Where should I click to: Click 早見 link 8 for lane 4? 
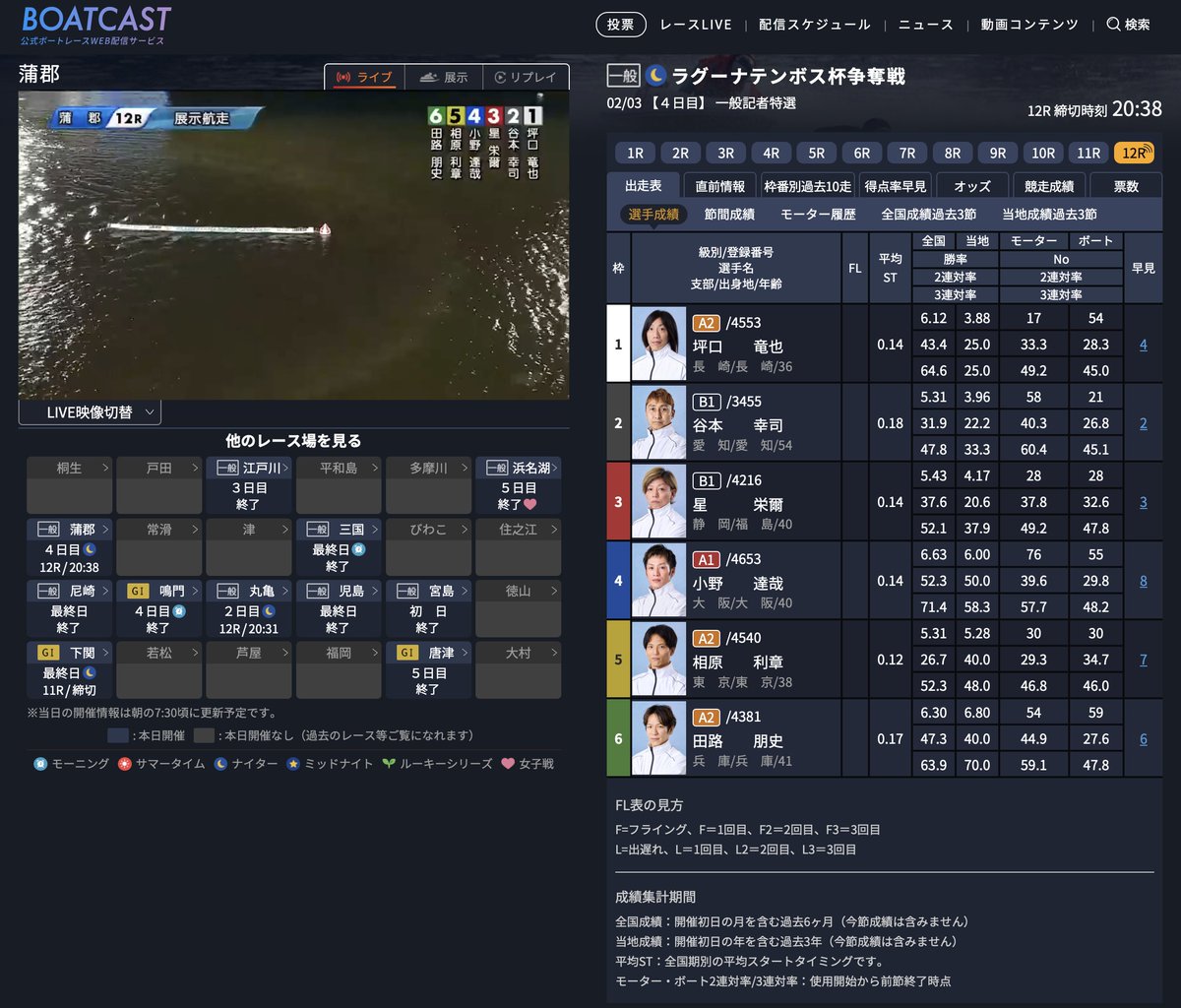point(1143,581)
